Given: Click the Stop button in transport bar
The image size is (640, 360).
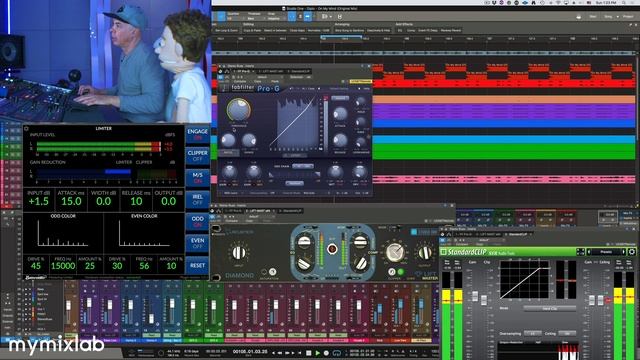Looking at the screenshot, I should pos(309,353).
